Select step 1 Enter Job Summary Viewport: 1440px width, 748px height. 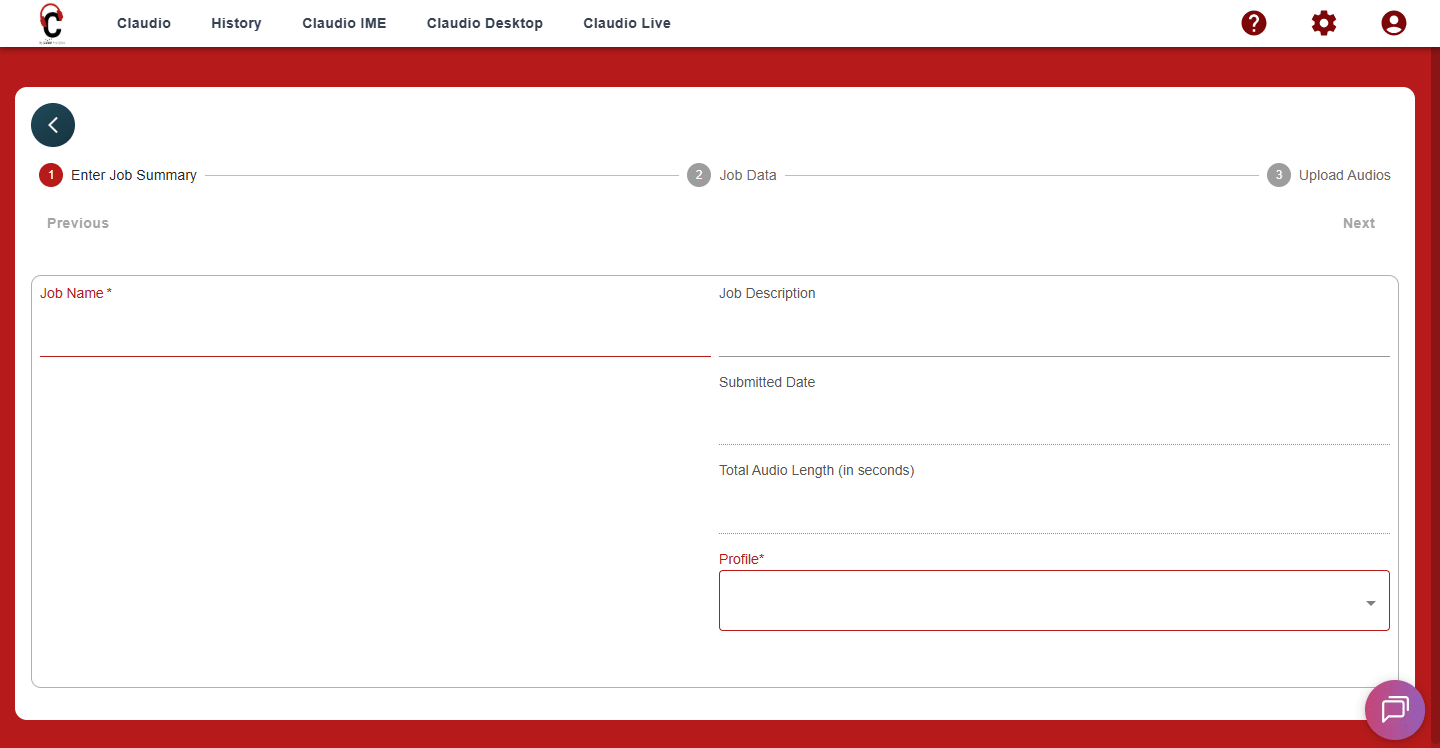click(118, 175)
